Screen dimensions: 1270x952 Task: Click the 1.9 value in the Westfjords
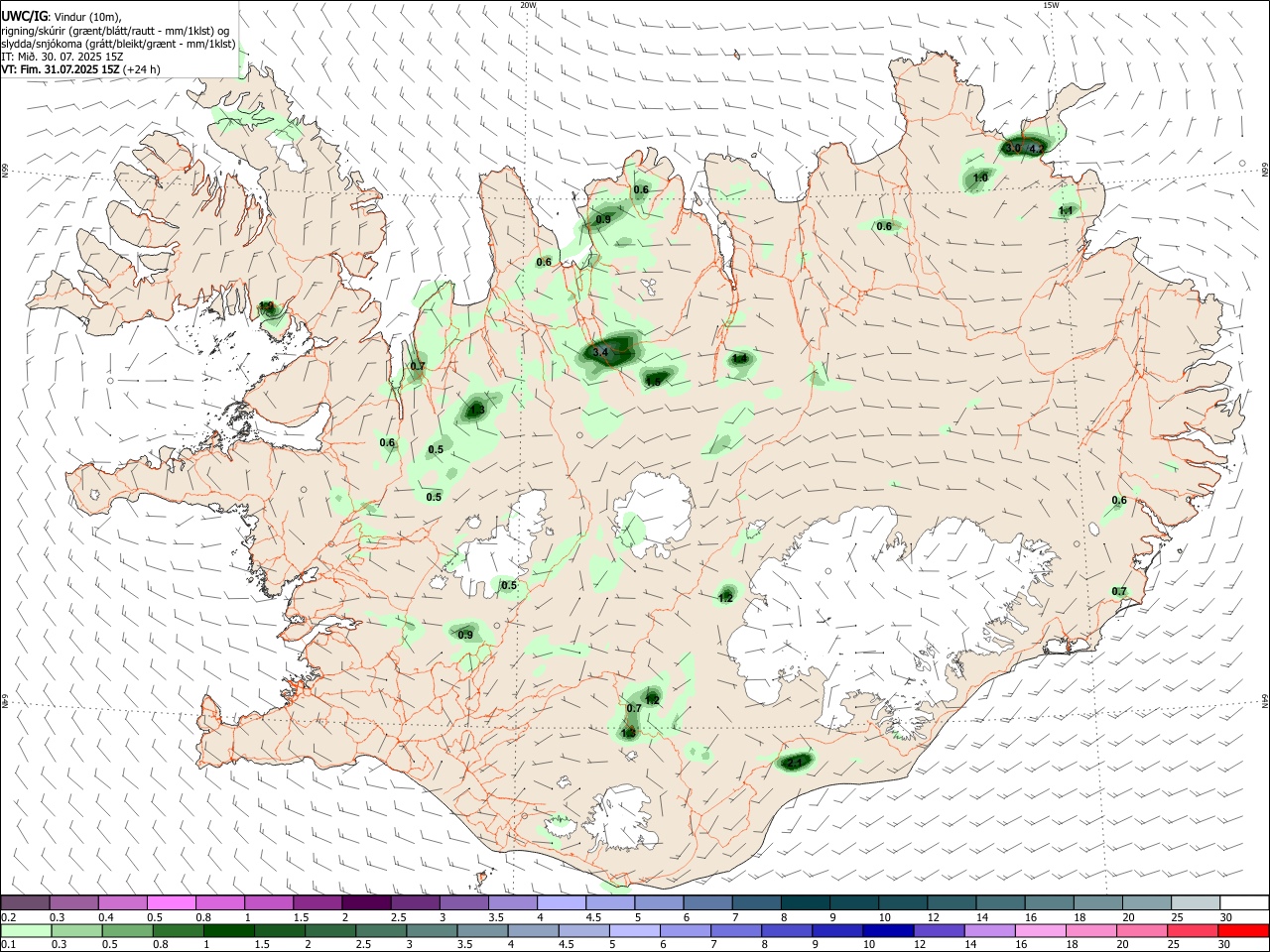[x=266, y=306]
